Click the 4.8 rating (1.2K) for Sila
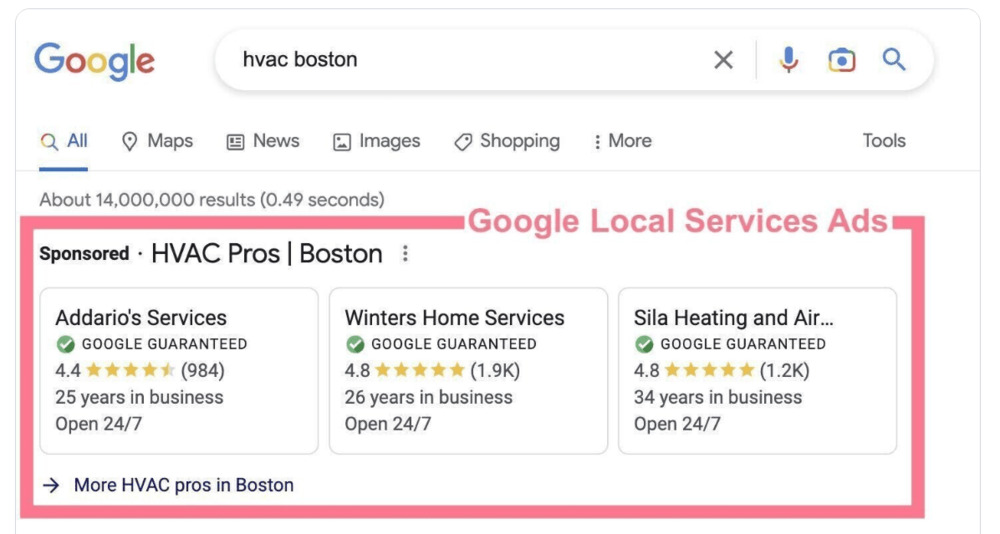This screenshot has width=1000, height=534. pos(721,370)
